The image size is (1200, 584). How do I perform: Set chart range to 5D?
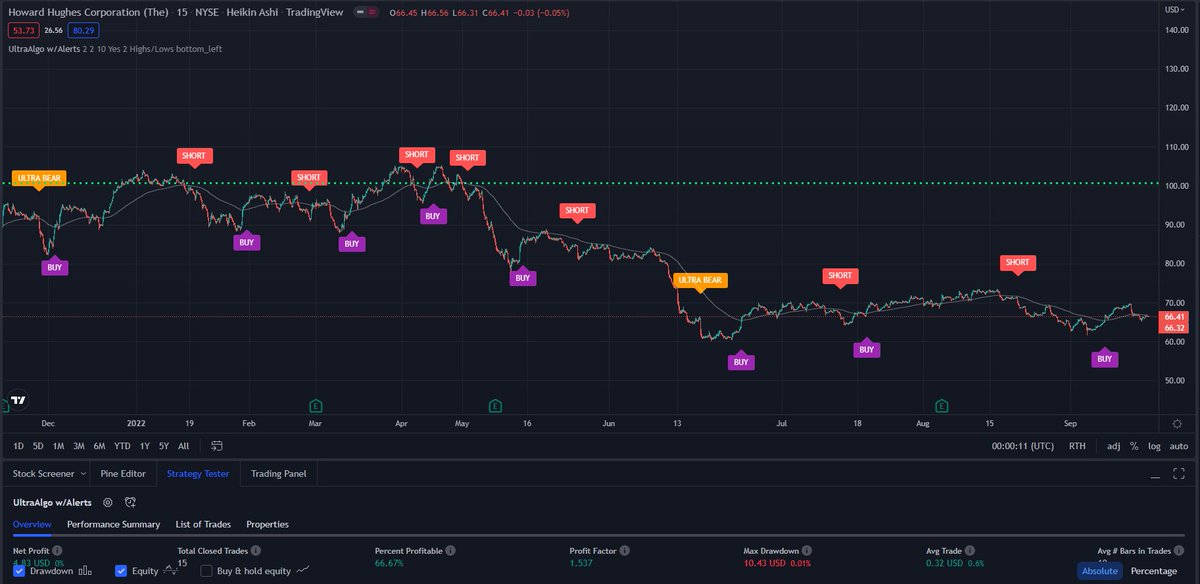pyautogui.click(x=38, y=446)
